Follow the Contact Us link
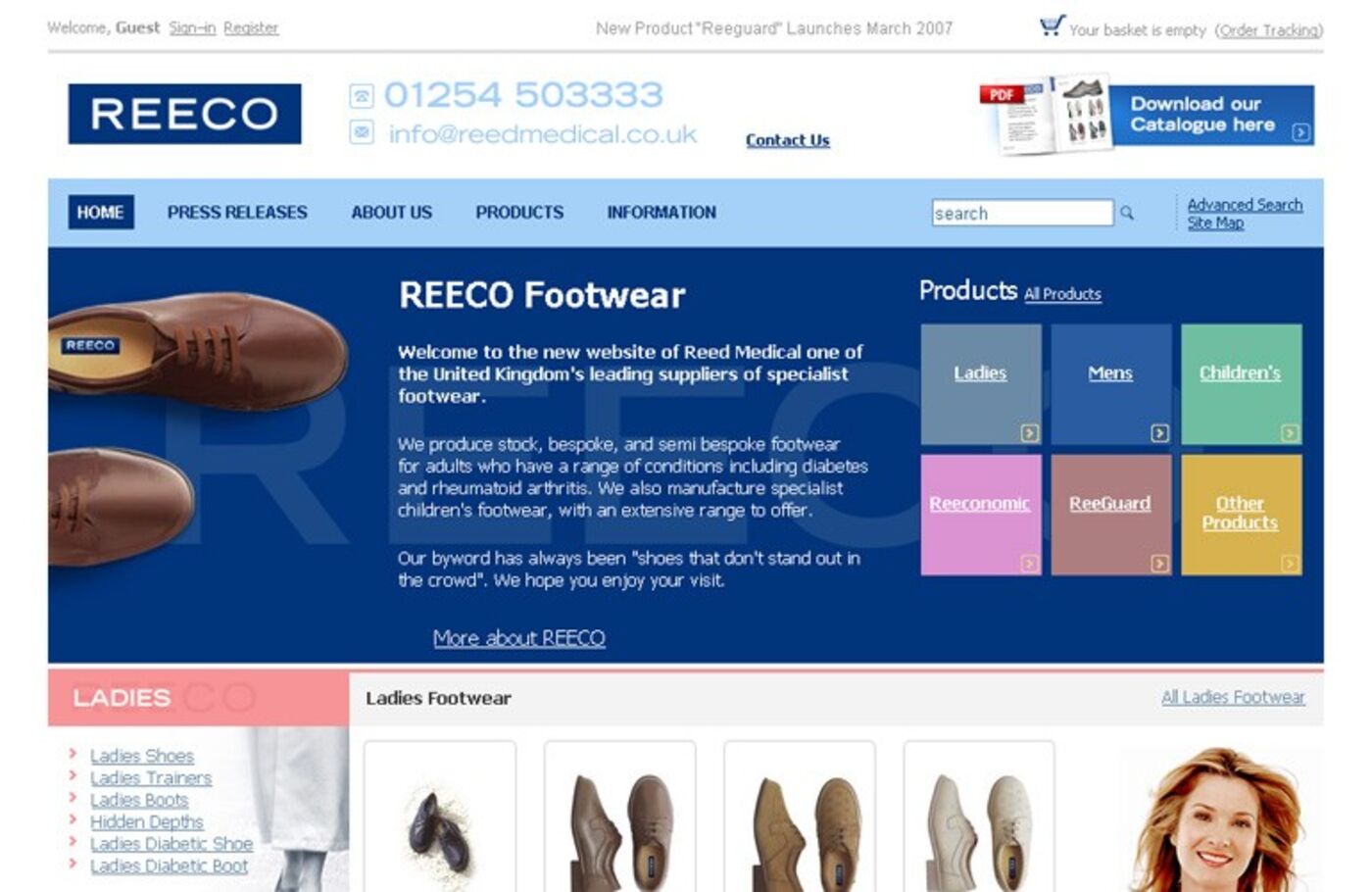1372x892 pixels. click(x=787, y=140)
